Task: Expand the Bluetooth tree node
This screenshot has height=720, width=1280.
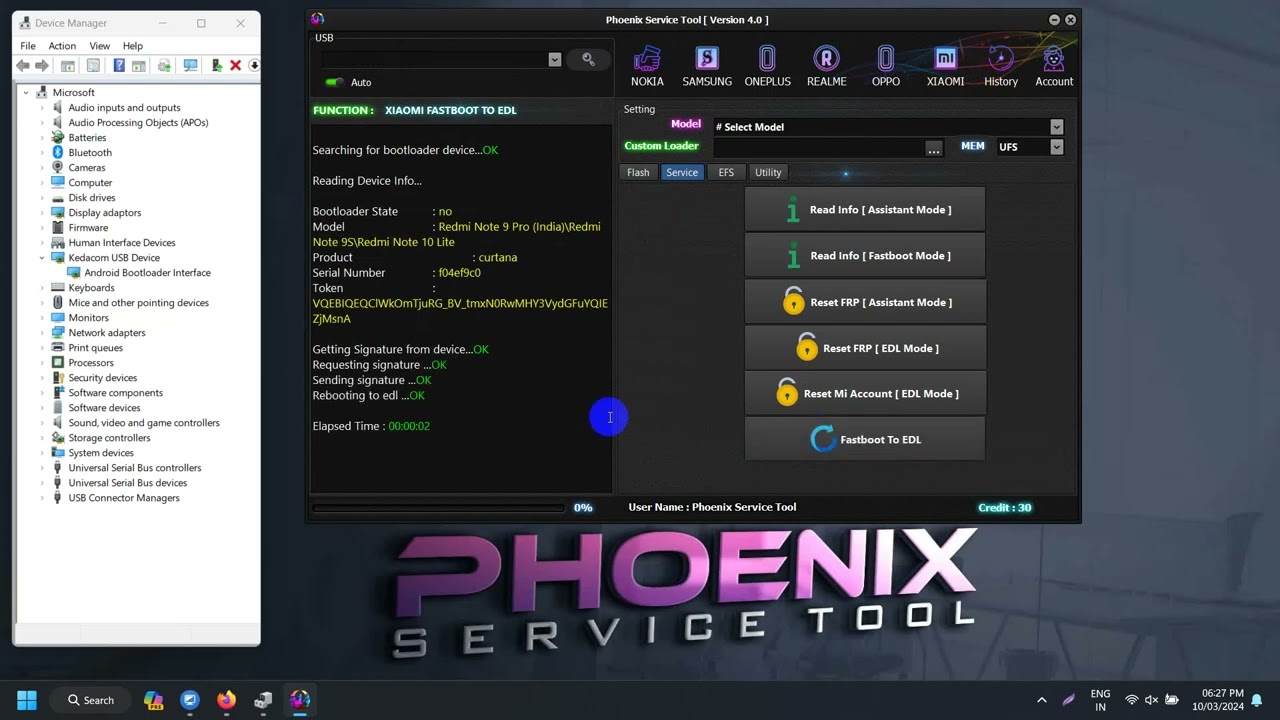Action: [x=43, y=153]
